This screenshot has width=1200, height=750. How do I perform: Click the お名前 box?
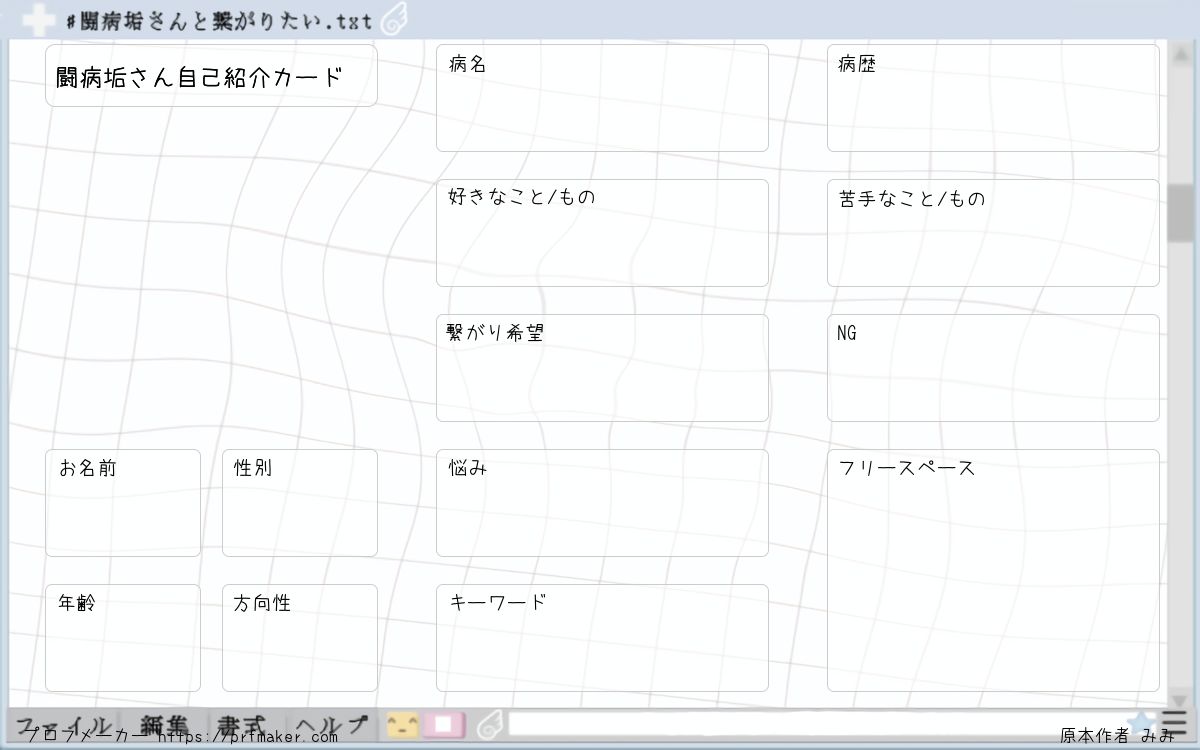point(123,503)
